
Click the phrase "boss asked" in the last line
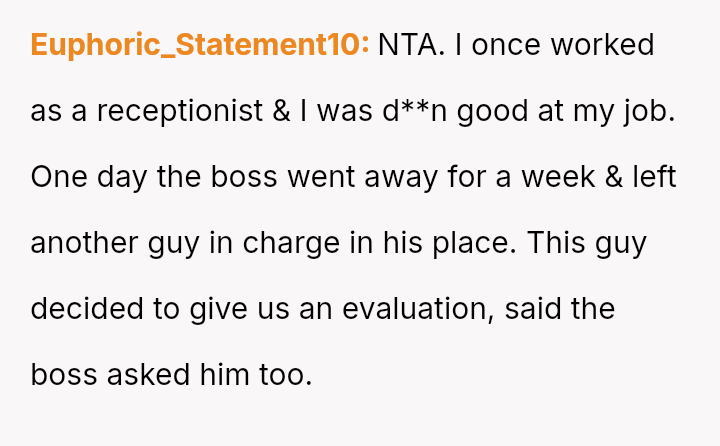click(x=110, y=375)
